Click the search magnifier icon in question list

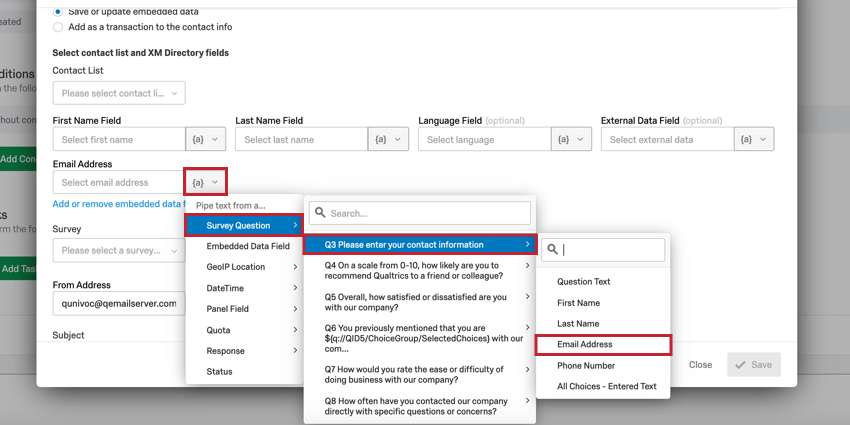click(320, 213)
